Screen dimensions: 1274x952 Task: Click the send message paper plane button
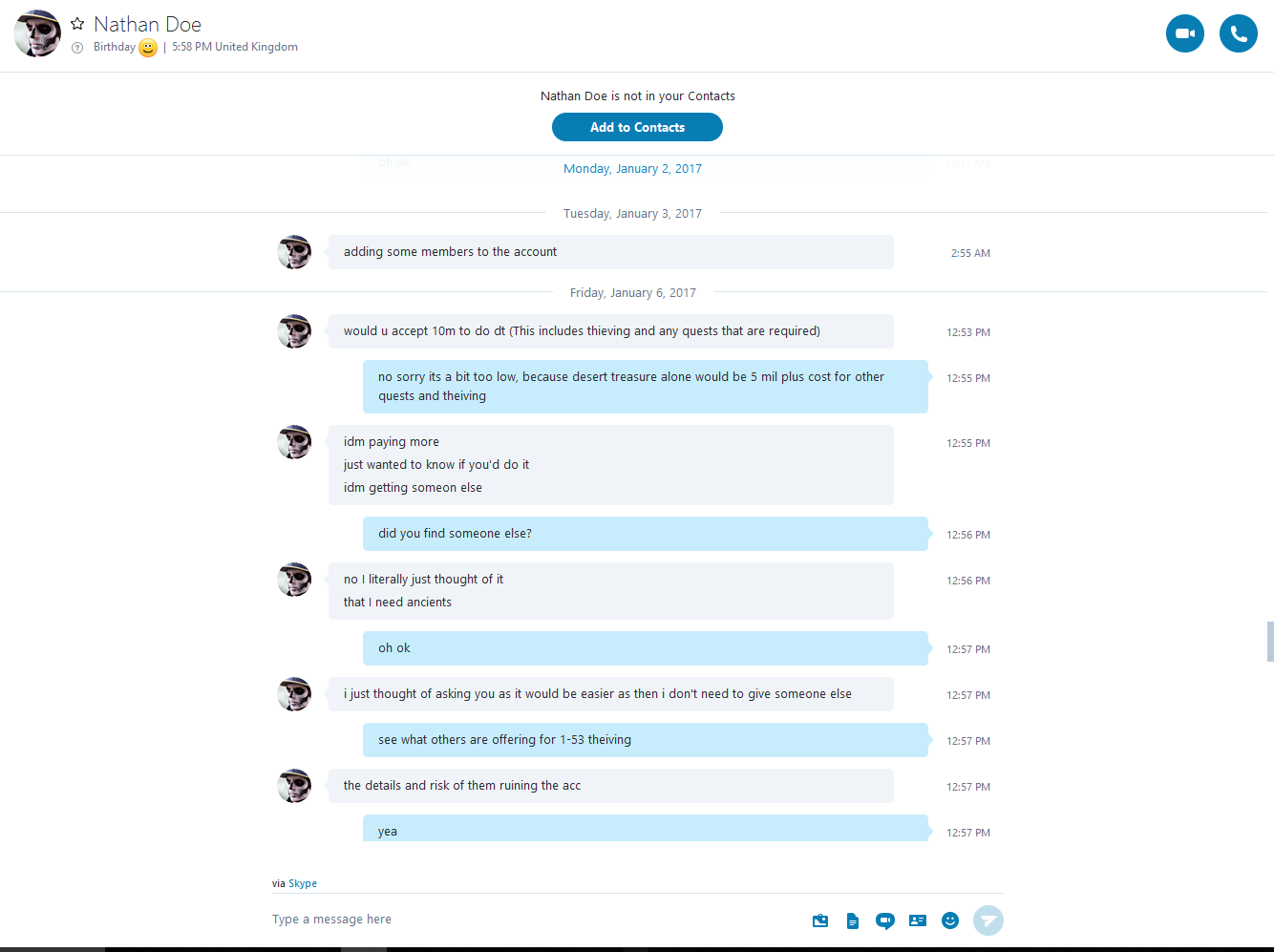988,920
